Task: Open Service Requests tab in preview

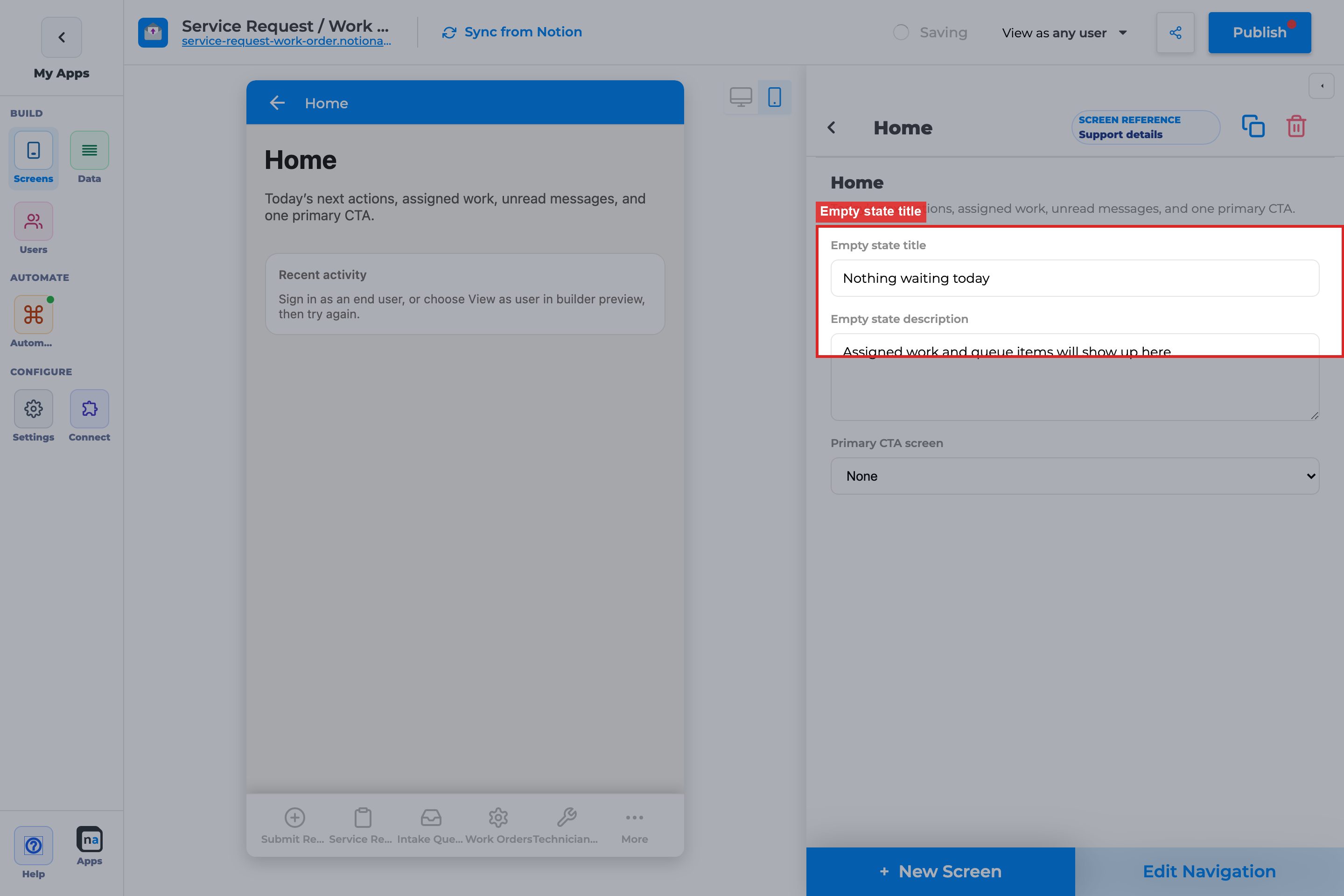Action: click(x=362, y=825)
